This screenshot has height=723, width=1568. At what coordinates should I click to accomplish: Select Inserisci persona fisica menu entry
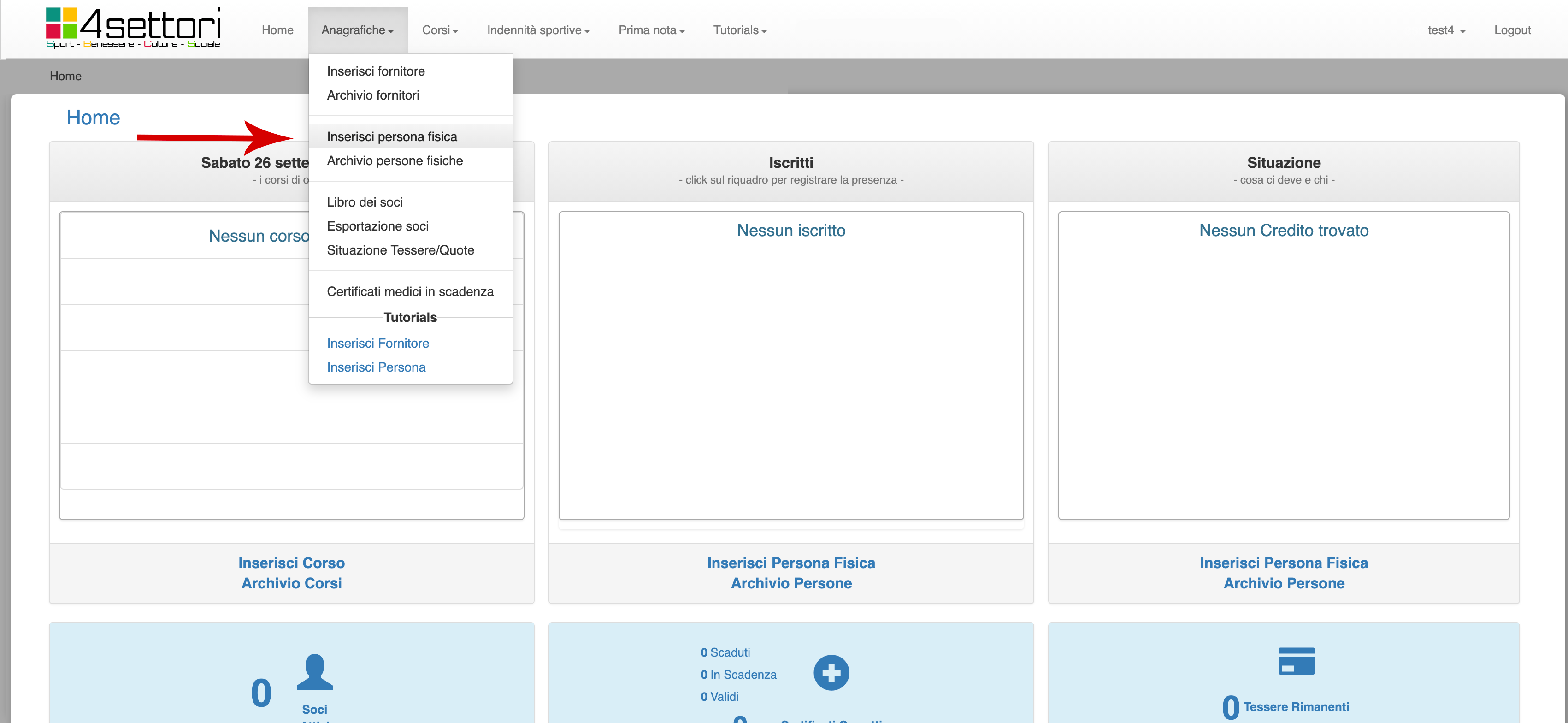(x=391, y=136)
